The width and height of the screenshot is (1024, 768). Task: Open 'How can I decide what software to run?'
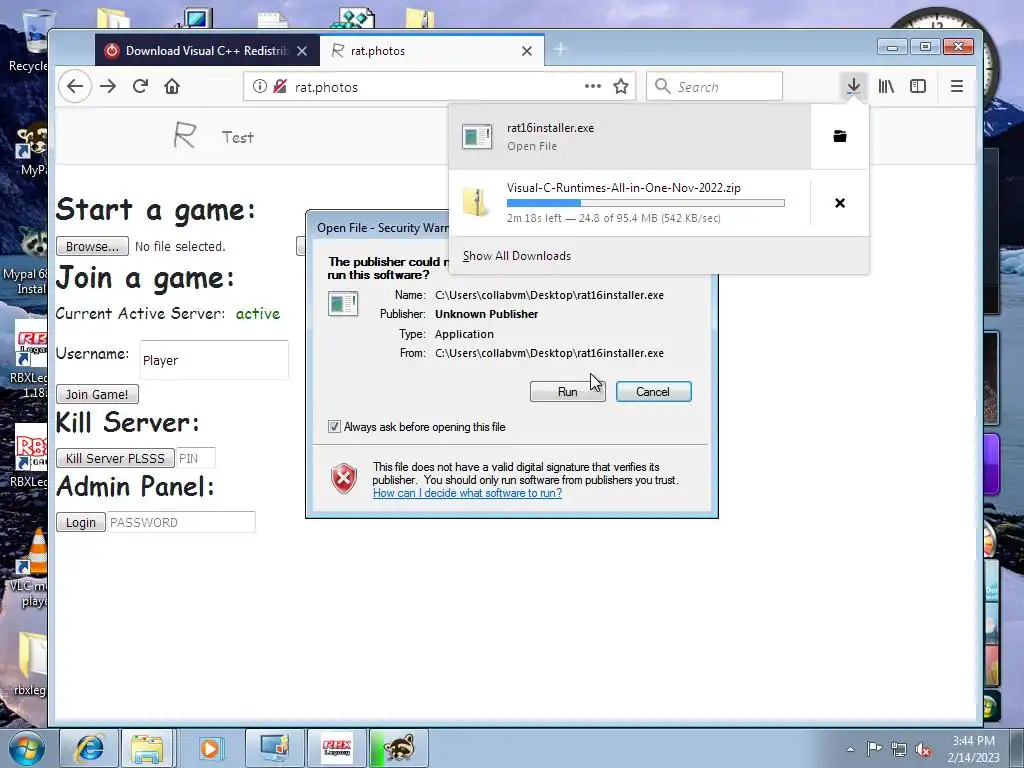[467, 493]
